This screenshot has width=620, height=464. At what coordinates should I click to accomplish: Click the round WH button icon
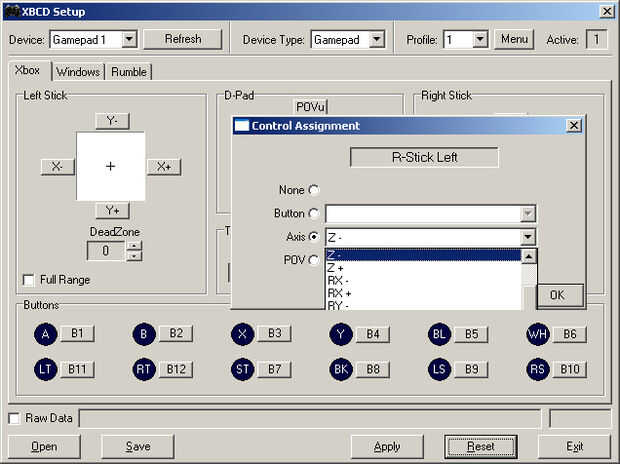pyautogui.click(x=538, y=334)
